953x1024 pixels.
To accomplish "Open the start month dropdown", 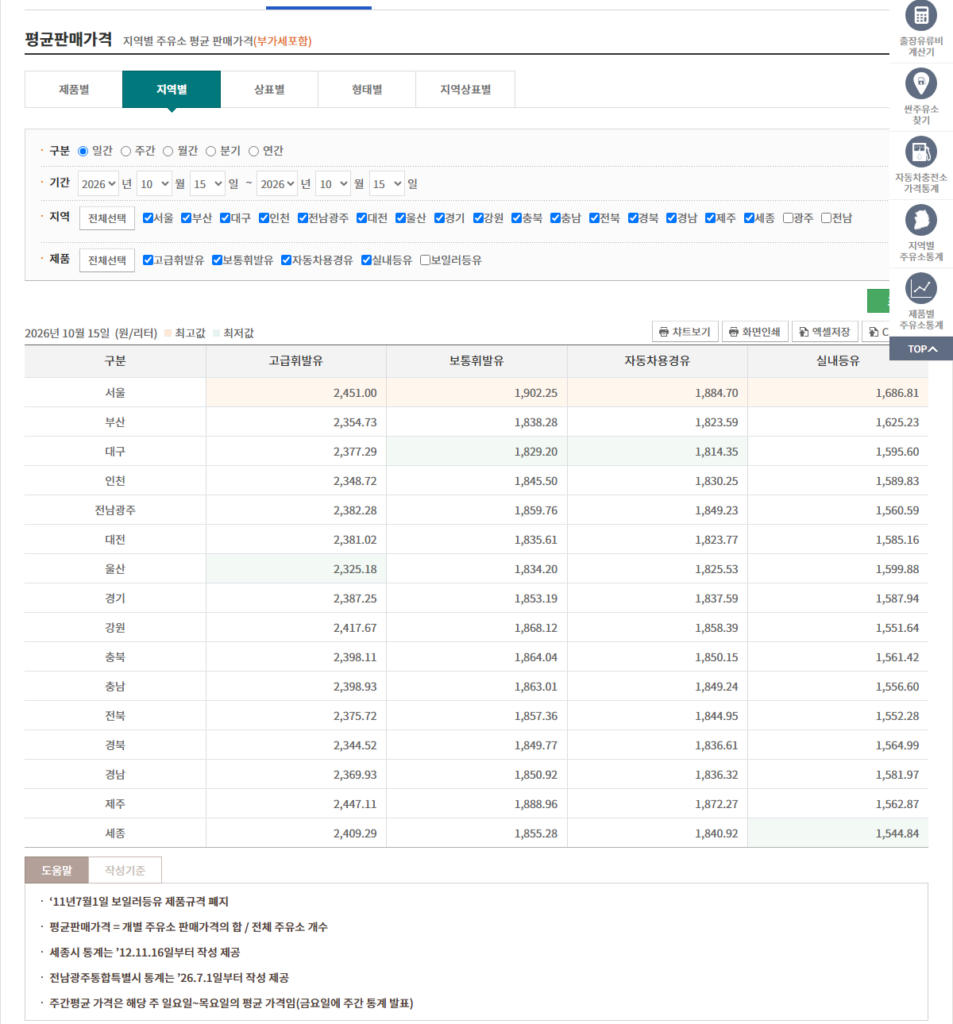I will pyautogui.click(x=154, y=184).
